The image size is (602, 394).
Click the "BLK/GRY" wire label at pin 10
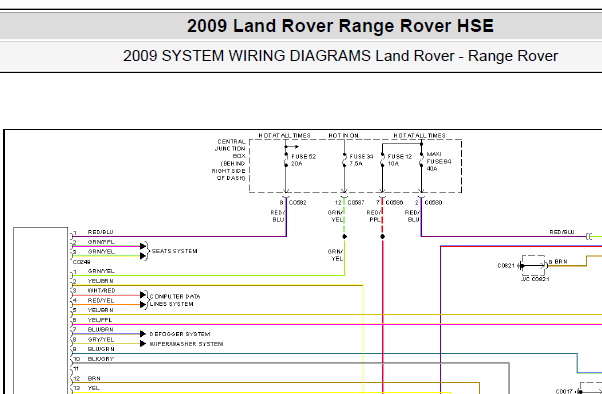point(101,359)
